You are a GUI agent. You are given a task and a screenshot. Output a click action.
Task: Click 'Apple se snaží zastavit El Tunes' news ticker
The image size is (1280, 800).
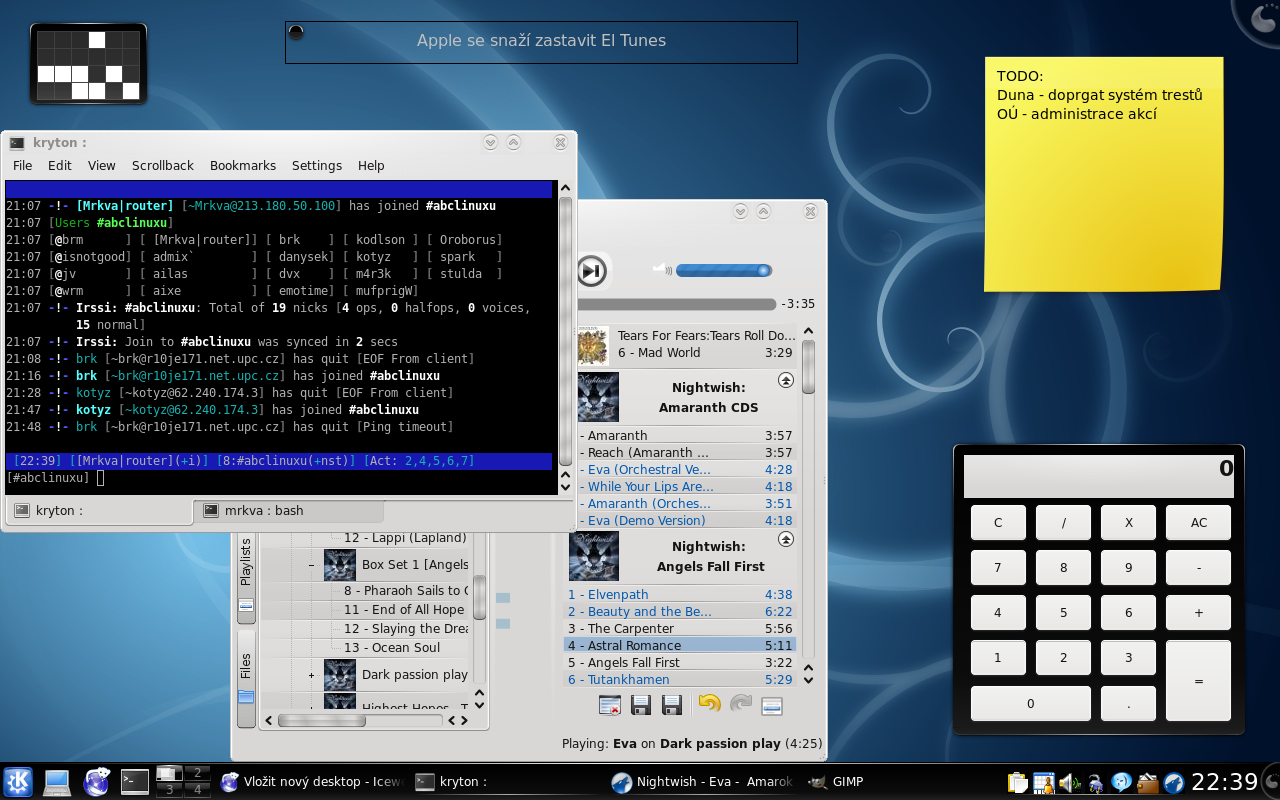tap(541, 41)
